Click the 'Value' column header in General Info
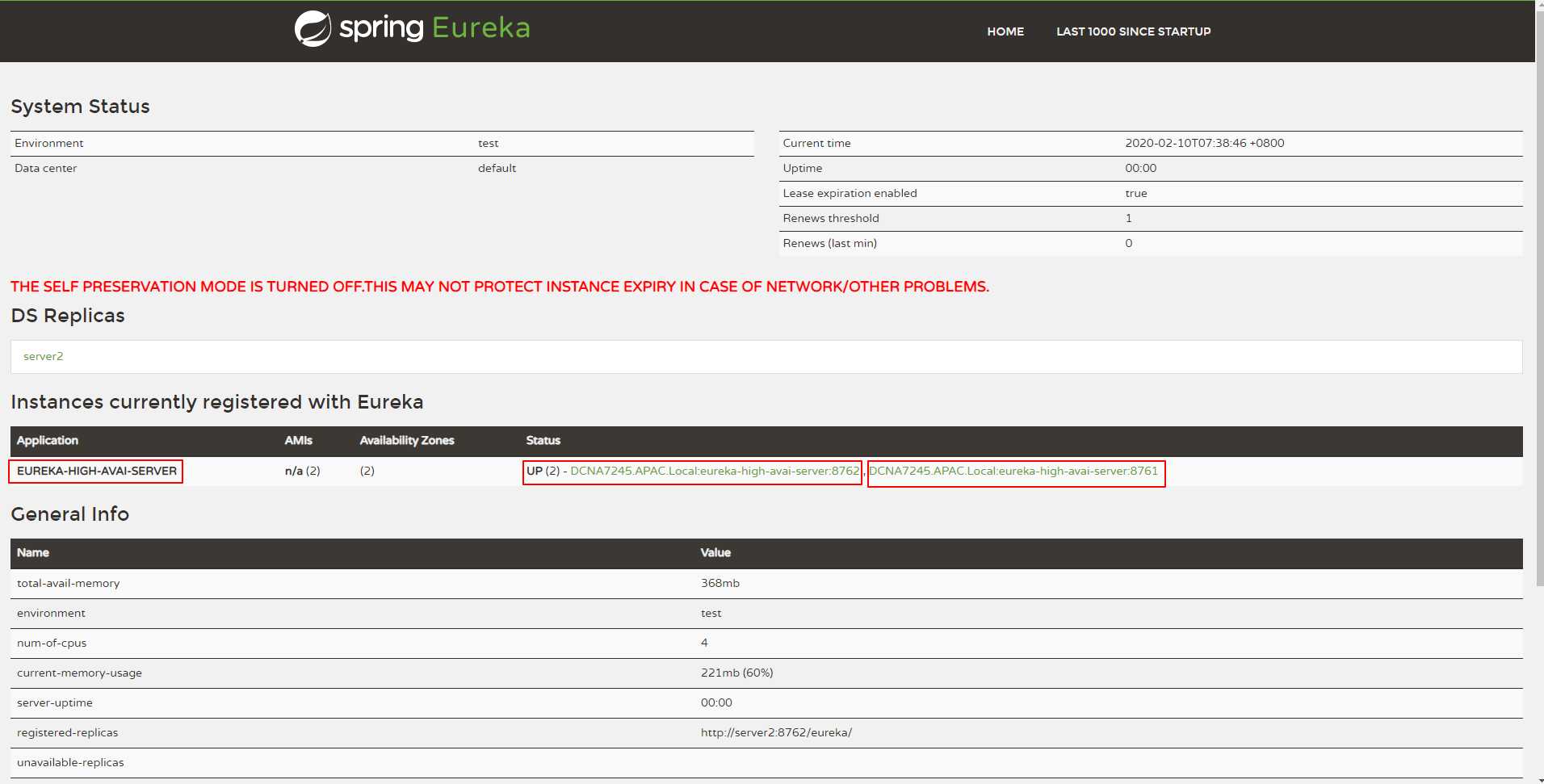This screenshot has width=1544, height=784. click(715, 552)
